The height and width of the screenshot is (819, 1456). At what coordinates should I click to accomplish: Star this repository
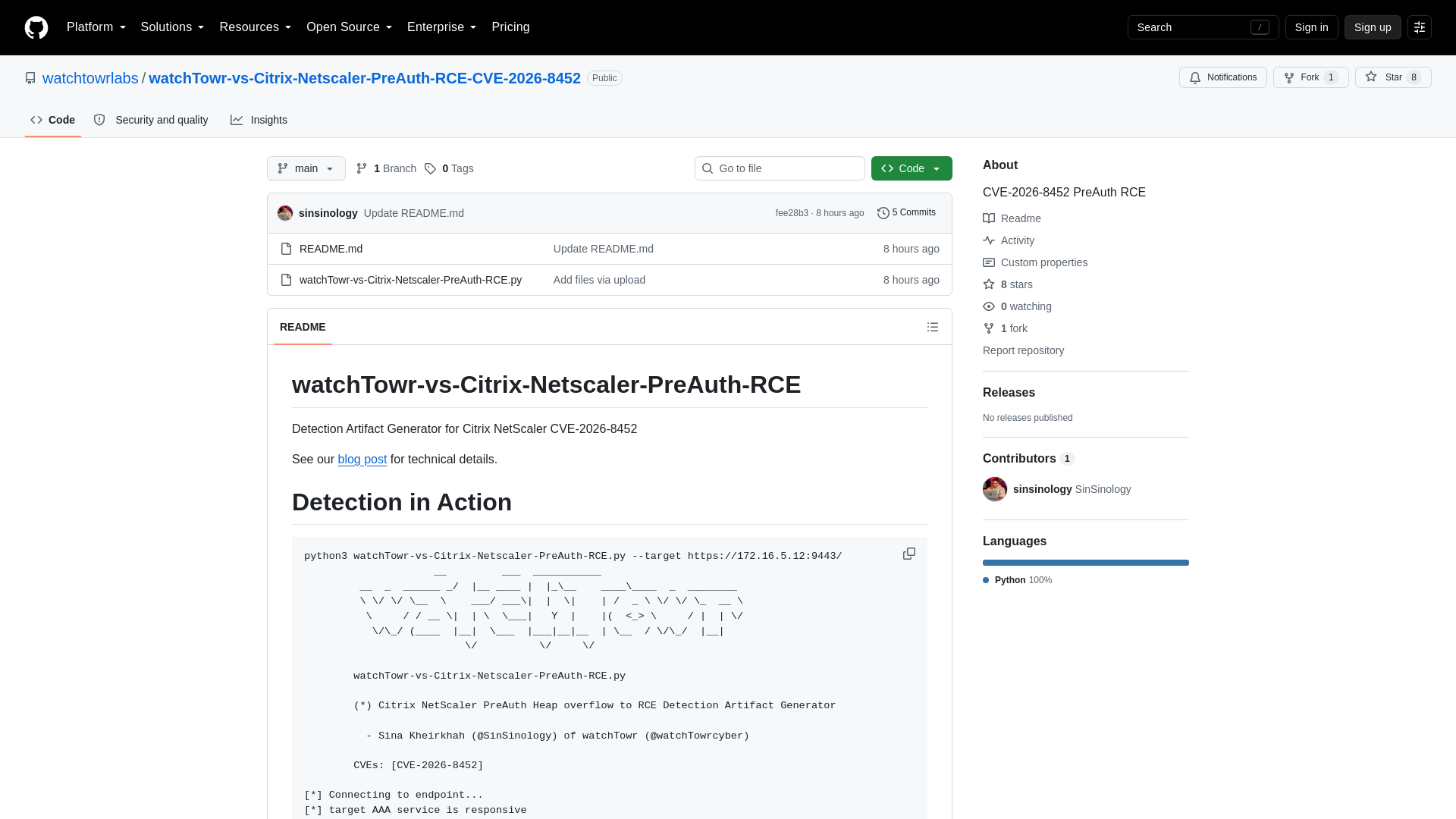pos(1393,77)
